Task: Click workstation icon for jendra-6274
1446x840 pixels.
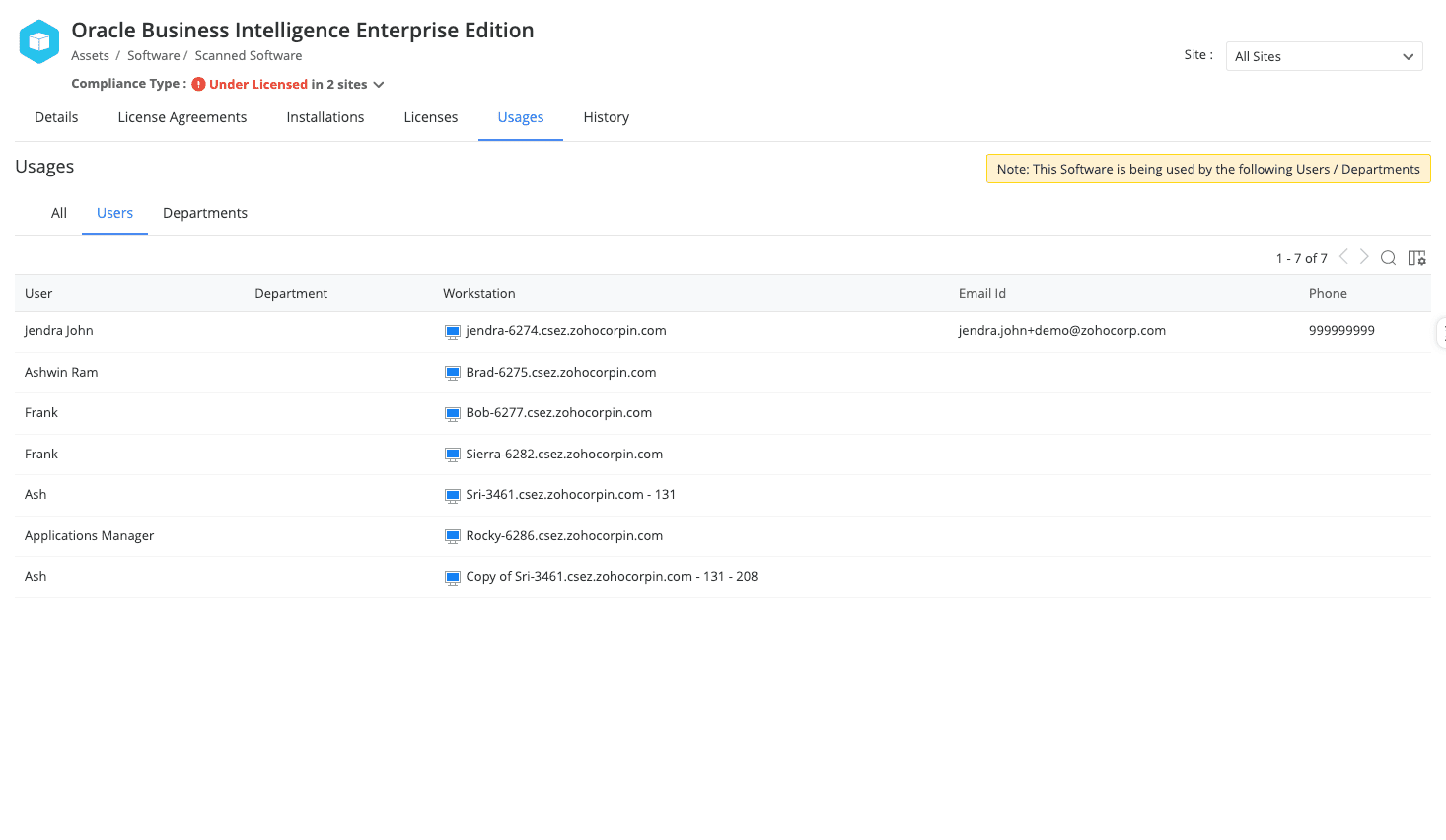Action: pyautogui.click(x=453, y=332)
